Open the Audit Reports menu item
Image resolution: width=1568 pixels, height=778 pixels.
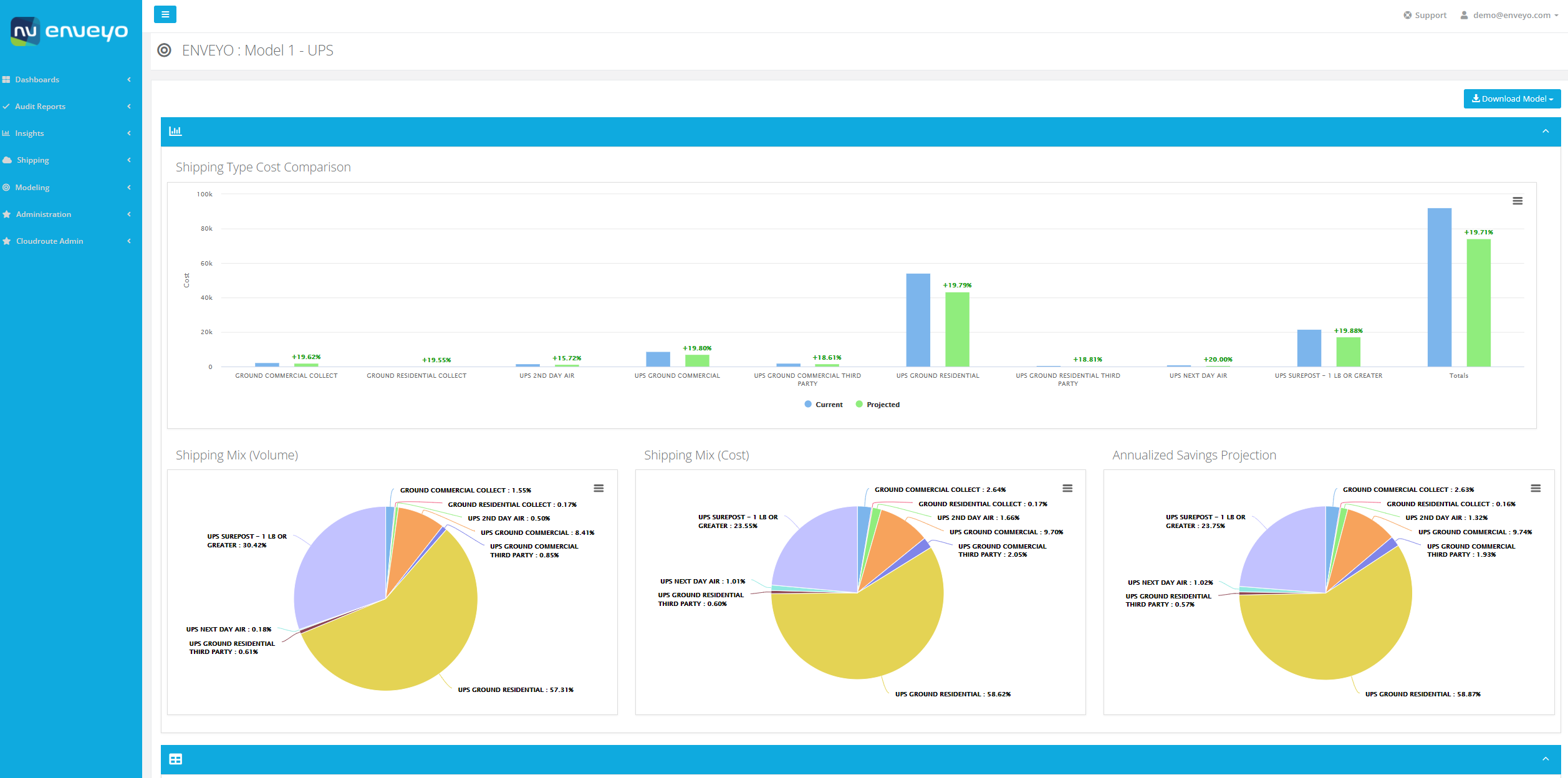[71, 107]
